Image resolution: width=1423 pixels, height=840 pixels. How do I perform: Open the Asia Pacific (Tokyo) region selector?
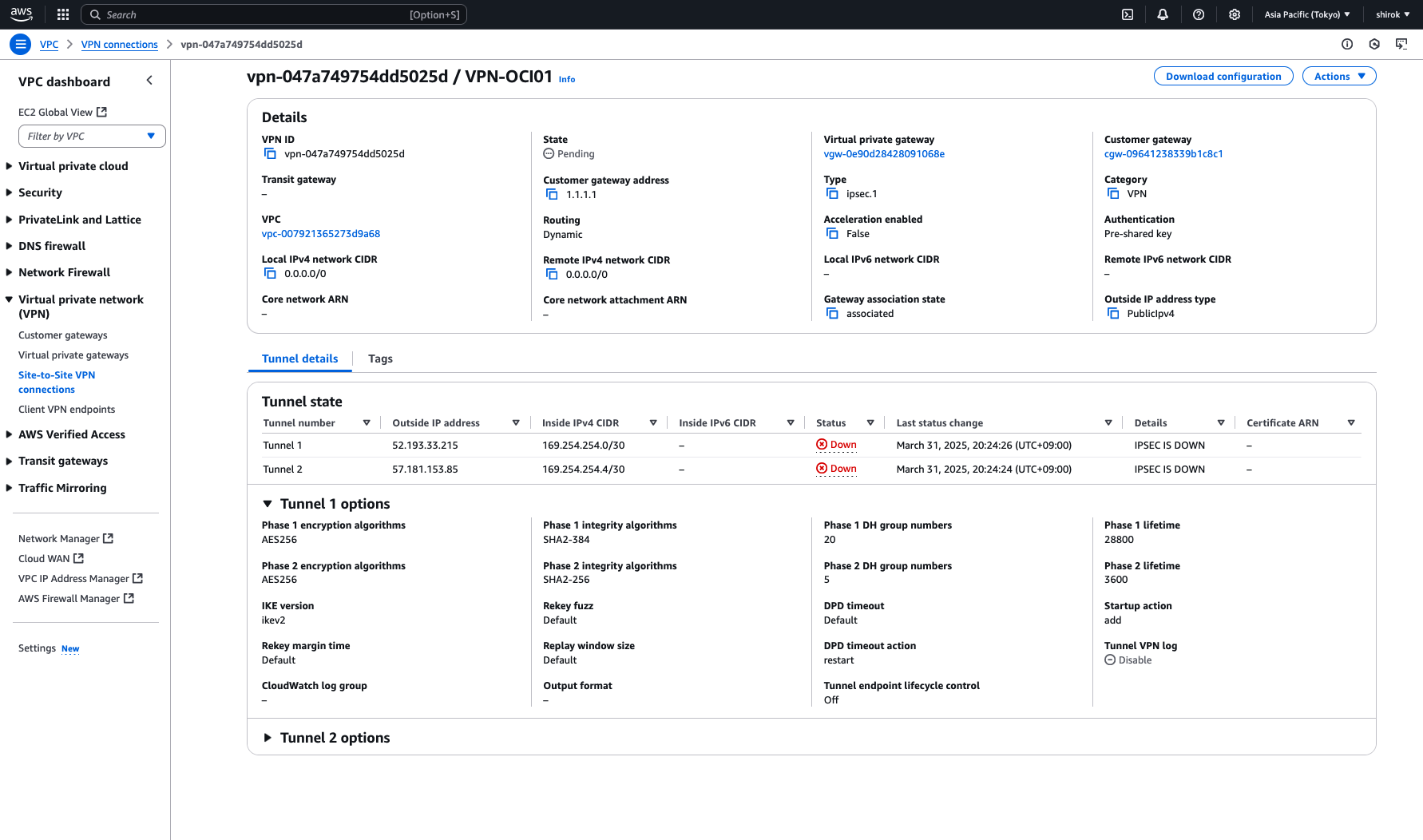click(1307, 14)
